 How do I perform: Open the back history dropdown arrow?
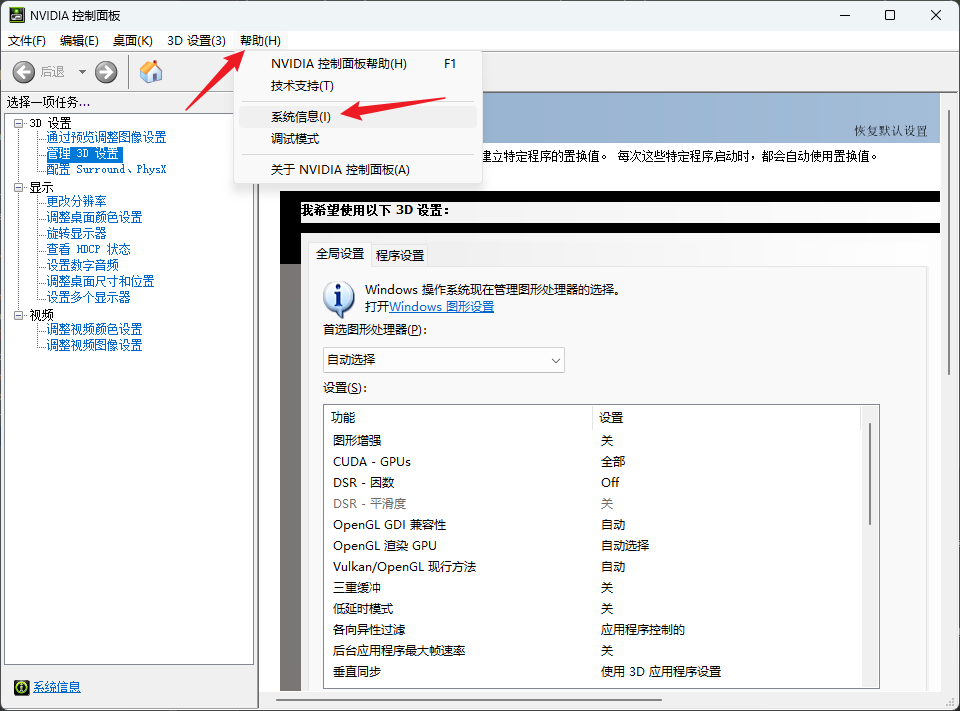pos(82,72)
